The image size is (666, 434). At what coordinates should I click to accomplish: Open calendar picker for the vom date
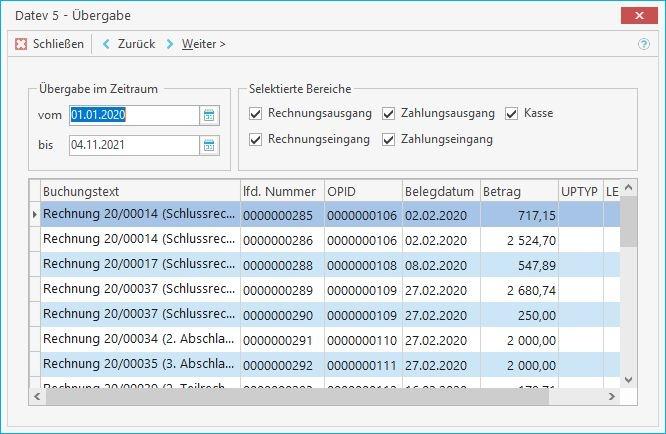[x=209, y=115]
